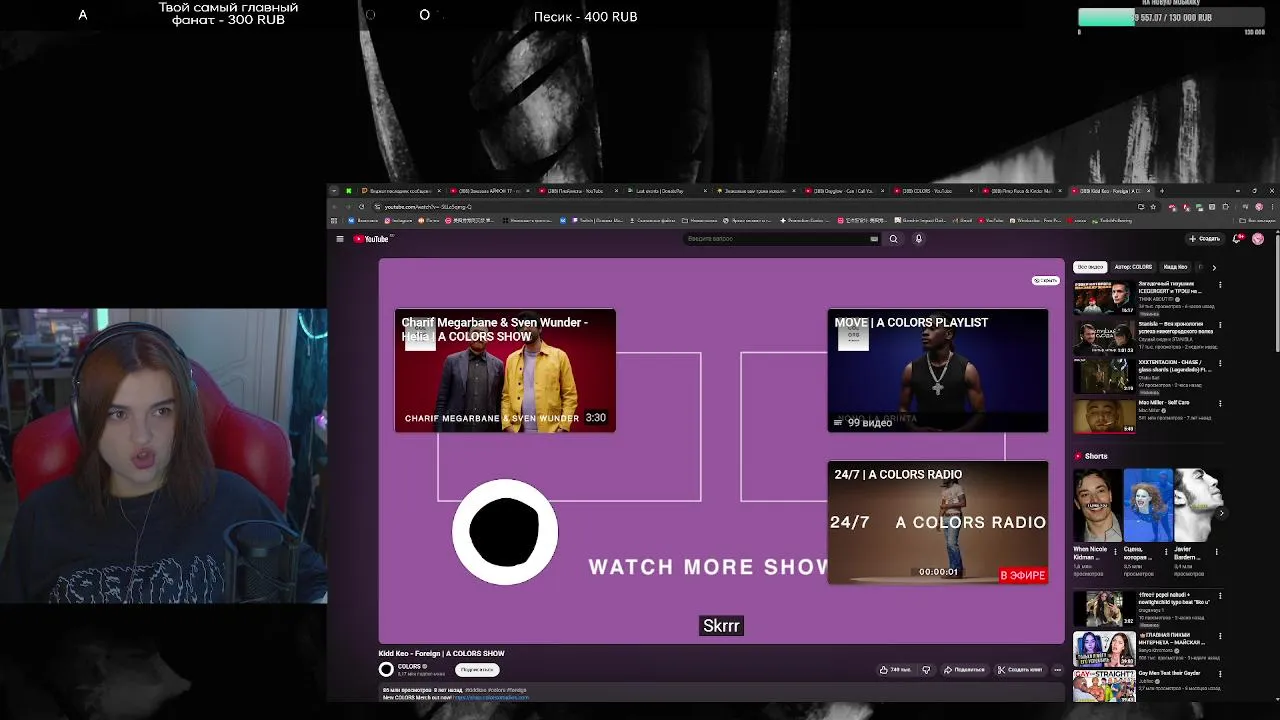
Task: Open the YouTube hamburger guide menu
Action: [340, 239]
